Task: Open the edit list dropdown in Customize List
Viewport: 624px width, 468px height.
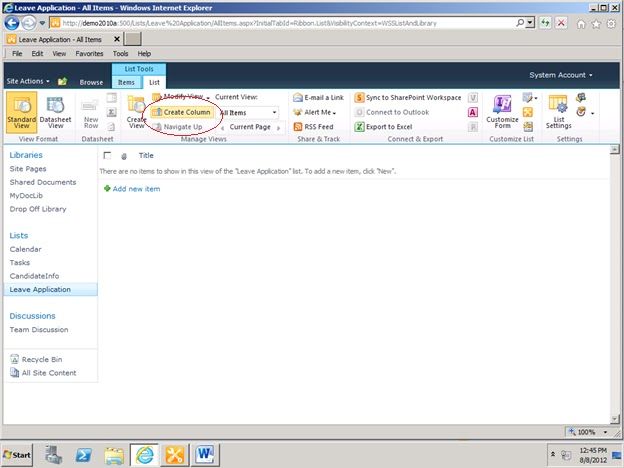Action: tap(530, 97)
